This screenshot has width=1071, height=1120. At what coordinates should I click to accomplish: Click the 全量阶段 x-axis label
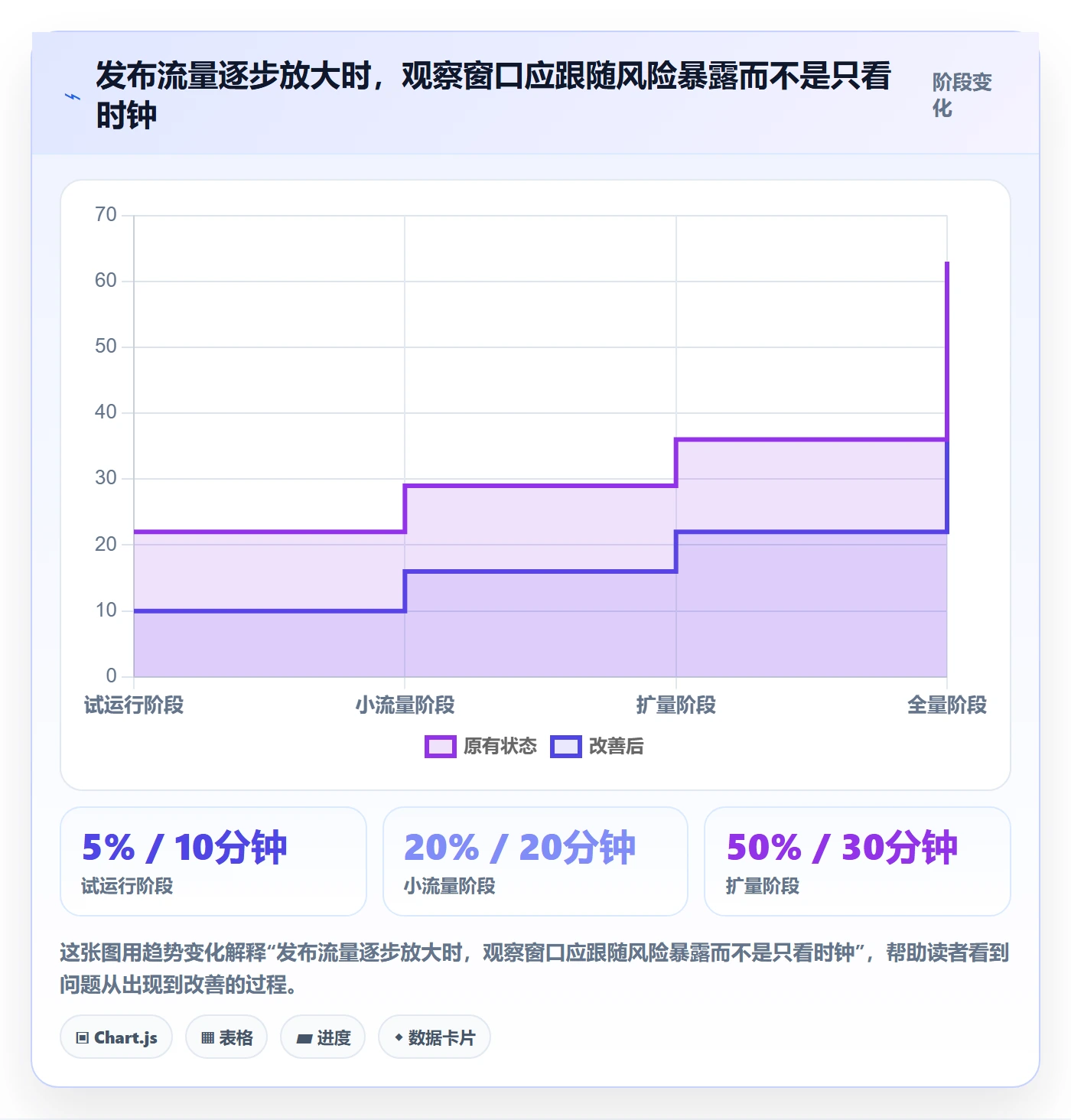[947, 705]
